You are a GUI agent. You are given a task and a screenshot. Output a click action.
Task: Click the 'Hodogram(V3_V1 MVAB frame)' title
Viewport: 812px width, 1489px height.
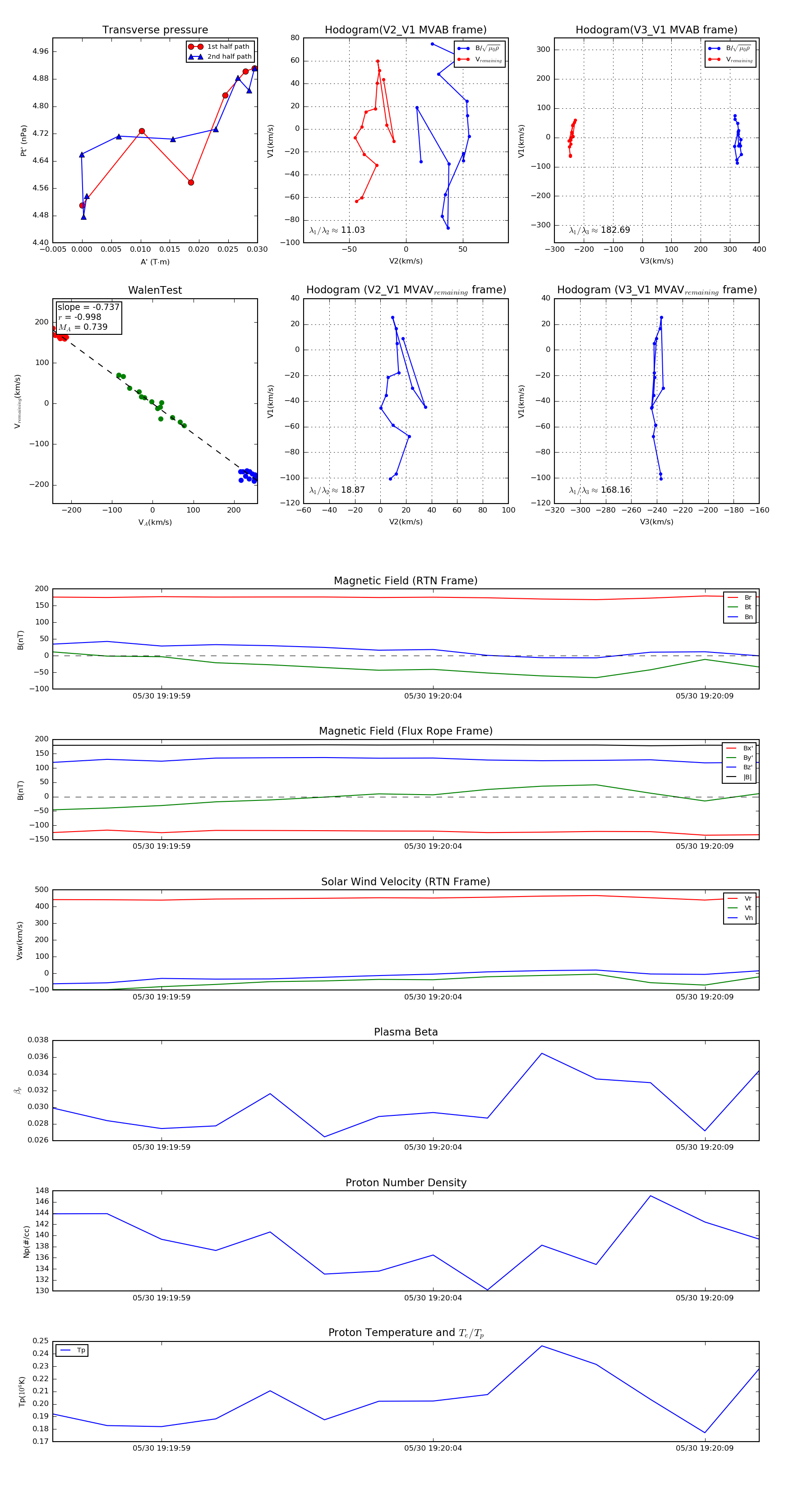click(656, 30)
